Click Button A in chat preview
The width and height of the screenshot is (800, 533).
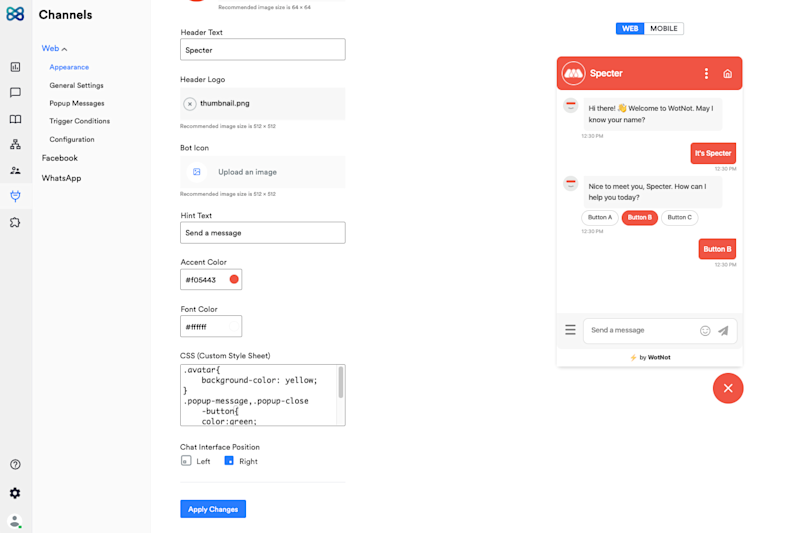click(600, 217)
